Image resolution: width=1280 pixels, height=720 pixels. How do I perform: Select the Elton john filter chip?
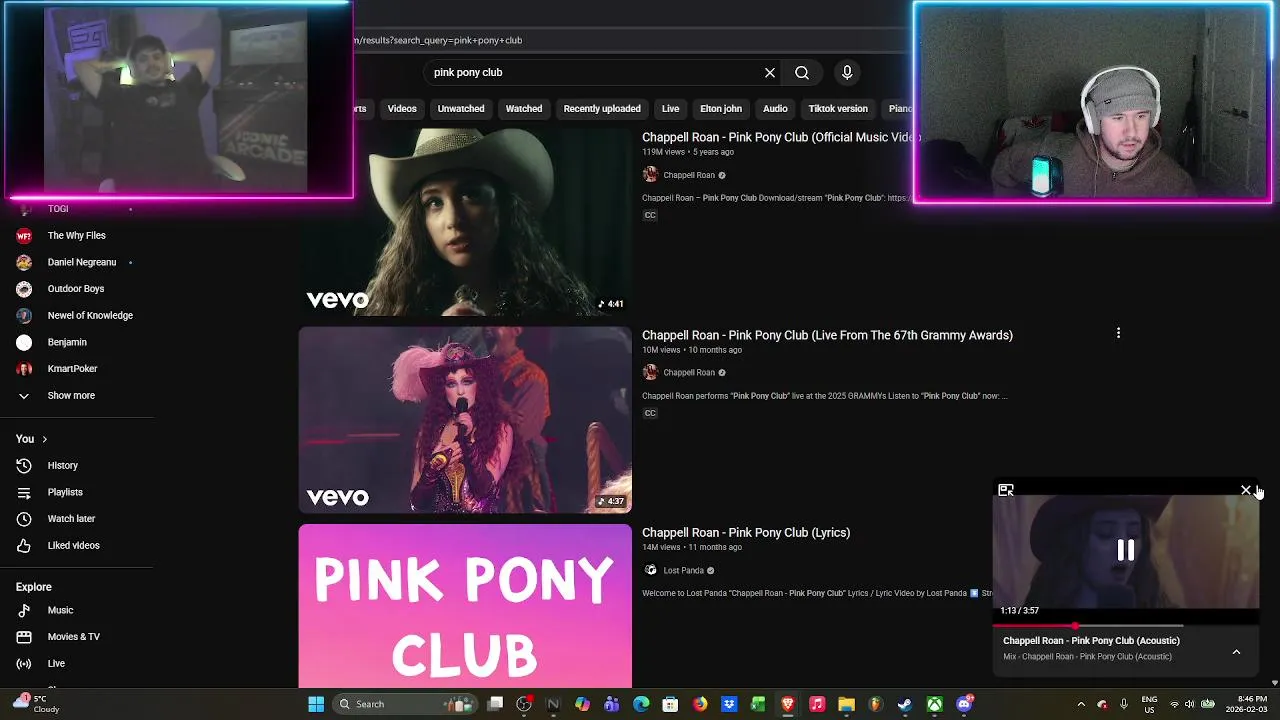pyautogui.click(x=721, y=108)
